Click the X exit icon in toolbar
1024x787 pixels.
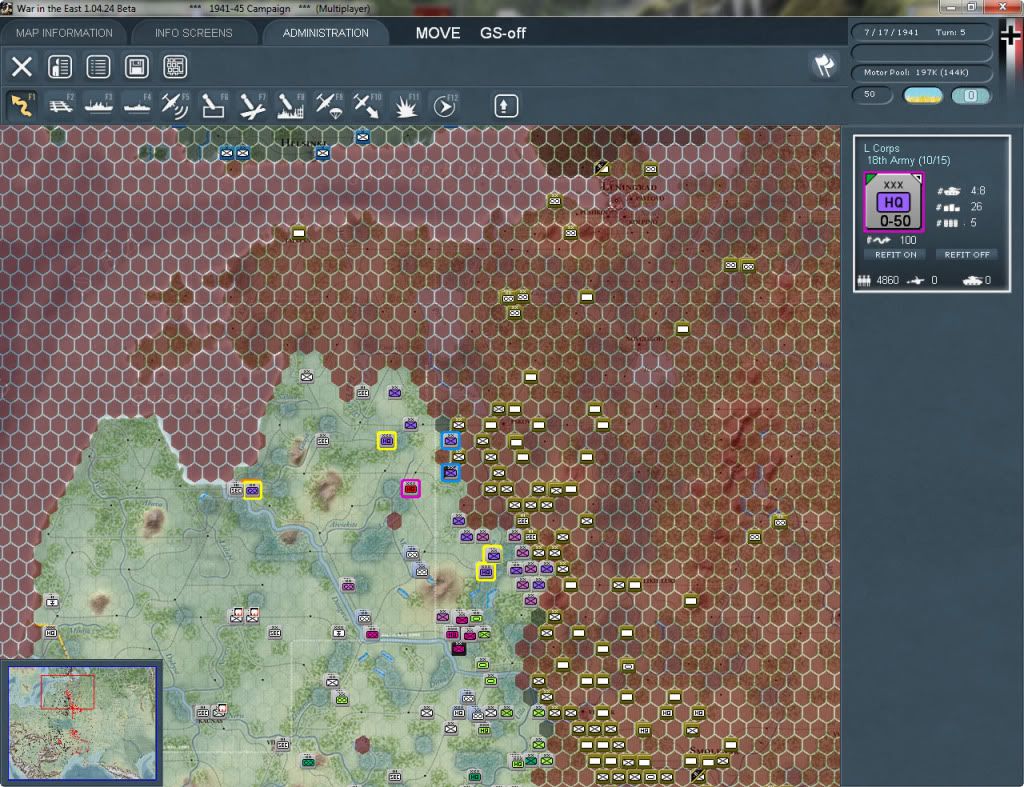click(22, 67)
